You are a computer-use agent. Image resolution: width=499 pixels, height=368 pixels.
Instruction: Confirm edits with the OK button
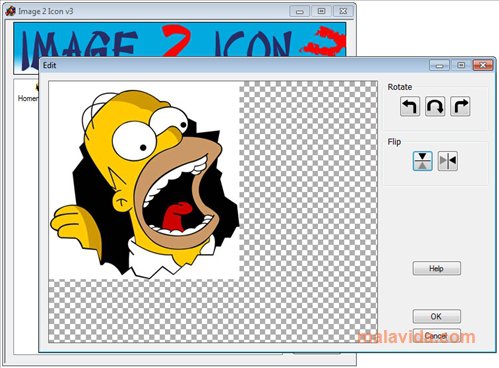pyautogui.click(x=437, y=316)
